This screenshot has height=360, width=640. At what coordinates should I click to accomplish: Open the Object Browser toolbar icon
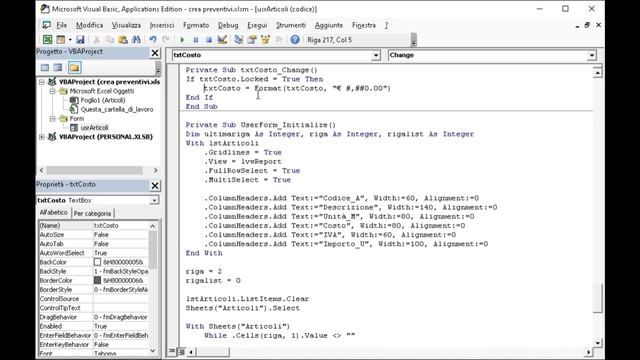pyautogui.click(x=265, y=40)
